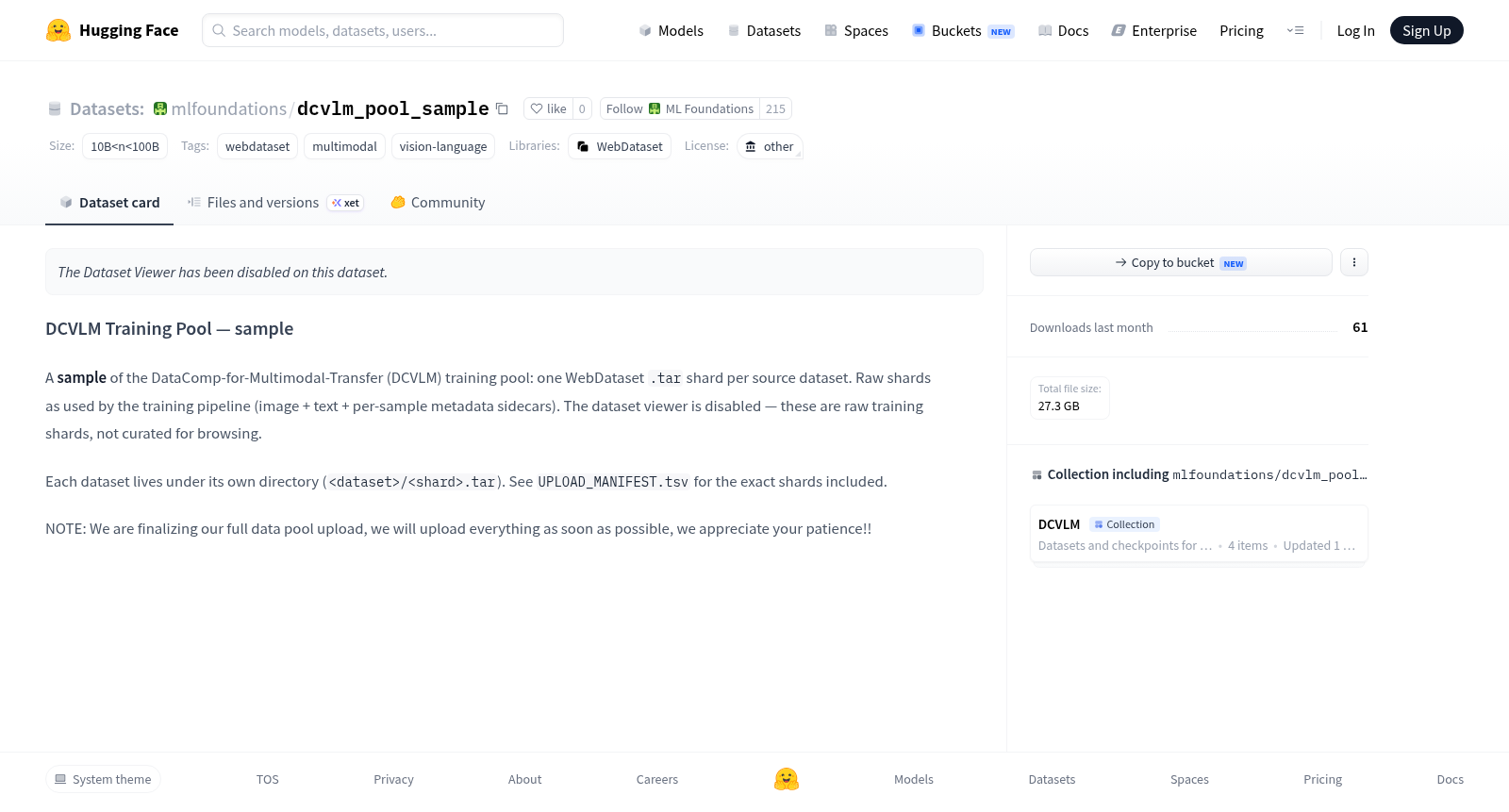The width and height of the screenshot is (1509, 812).
Task: Open Docs link in the footer
Action: pos(1450,779)
